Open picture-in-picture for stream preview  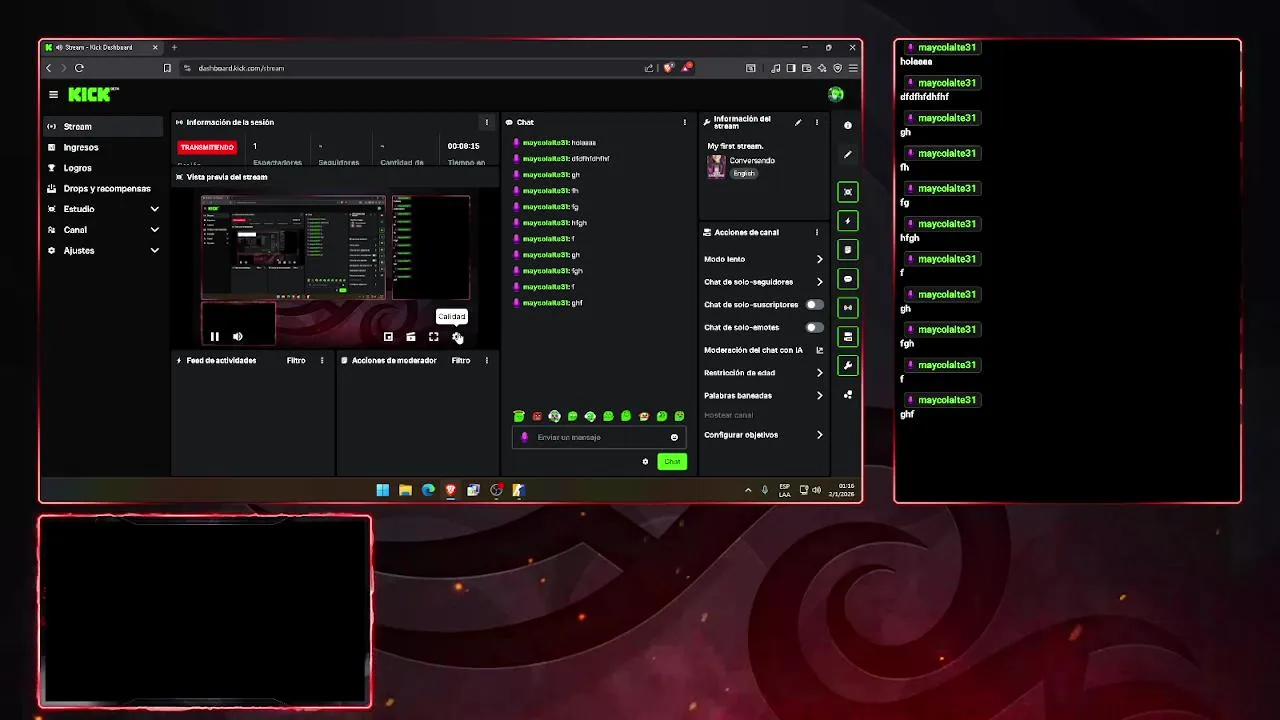point(388,337)
